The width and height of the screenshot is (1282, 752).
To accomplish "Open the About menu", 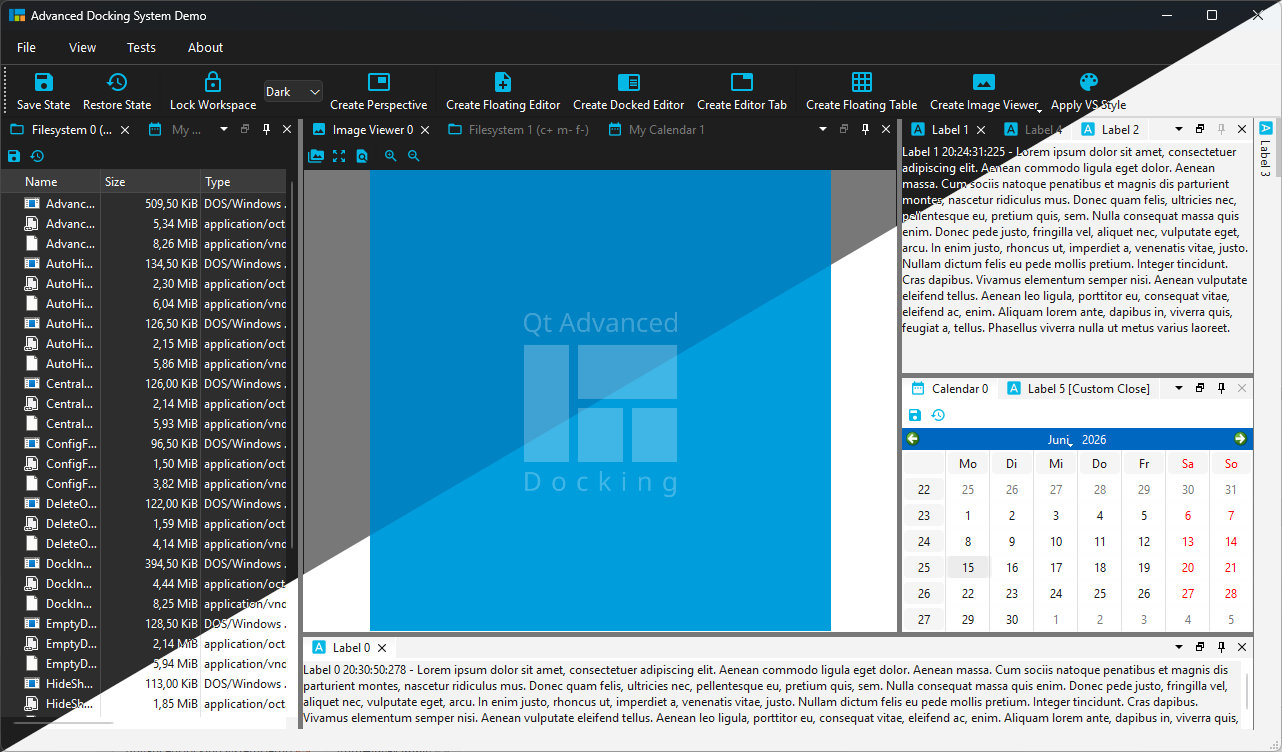I will click(x=206, y=47).
